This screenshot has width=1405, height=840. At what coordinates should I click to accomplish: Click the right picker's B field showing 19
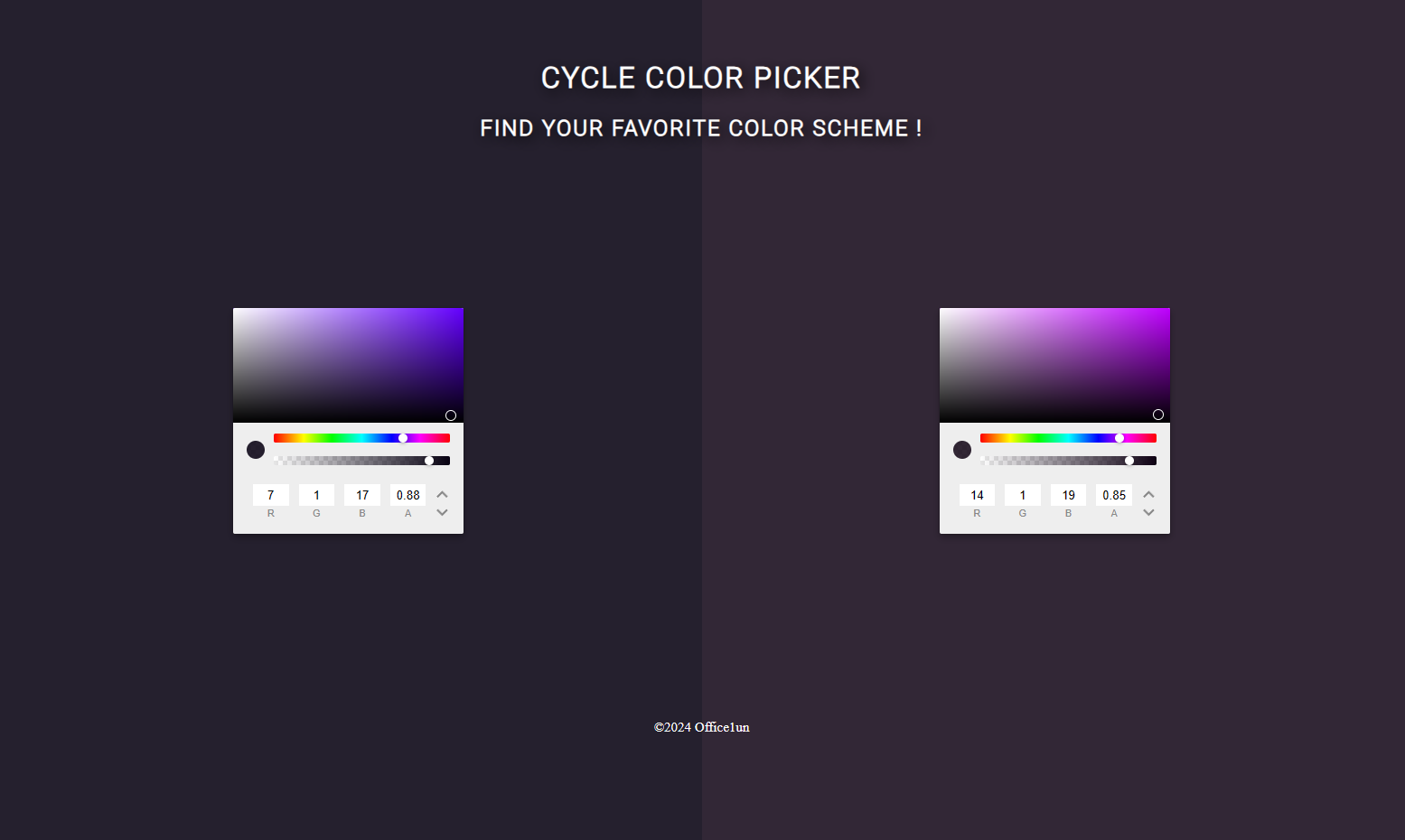pyautogui.click(x=1069, y=495)
